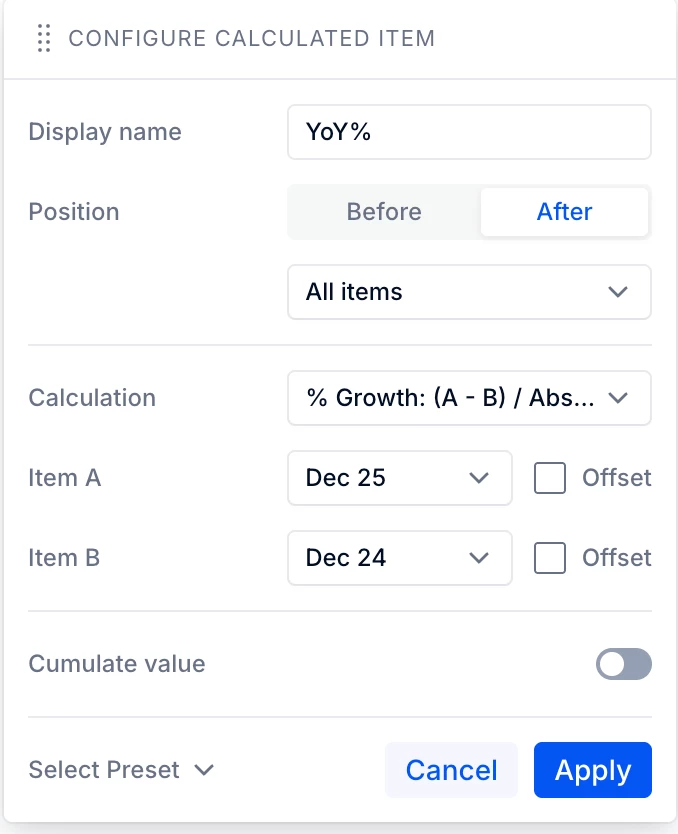
Task: Click the drag handle dots icon
Action: (x=44, y=38)
